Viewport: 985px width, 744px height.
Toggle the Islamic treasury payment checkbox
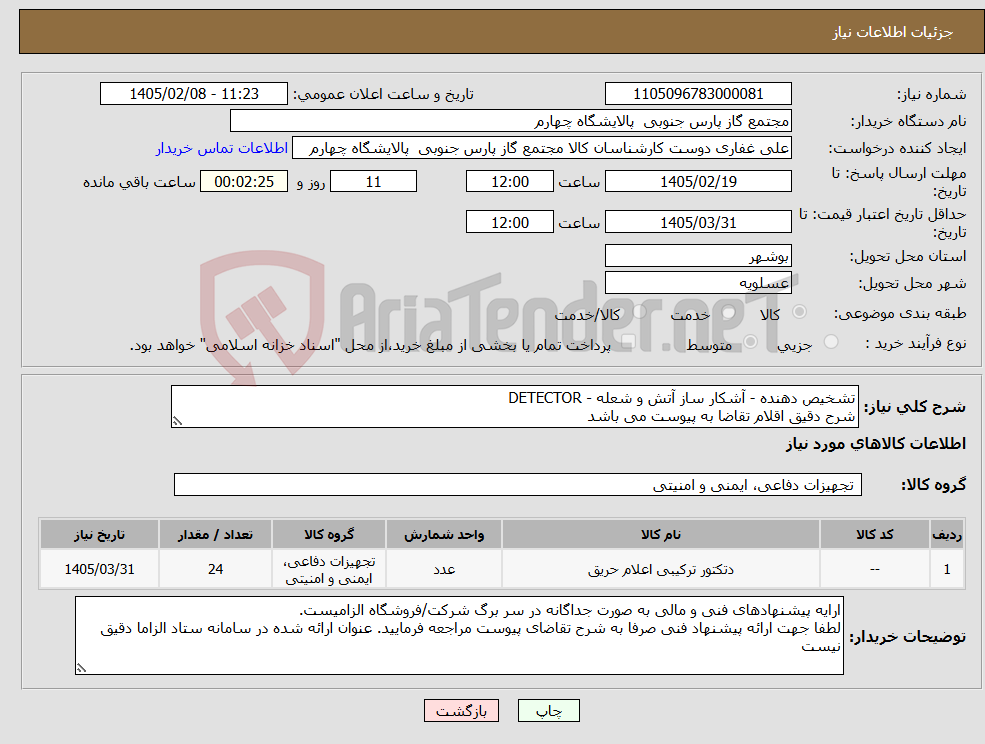[628, 342]
